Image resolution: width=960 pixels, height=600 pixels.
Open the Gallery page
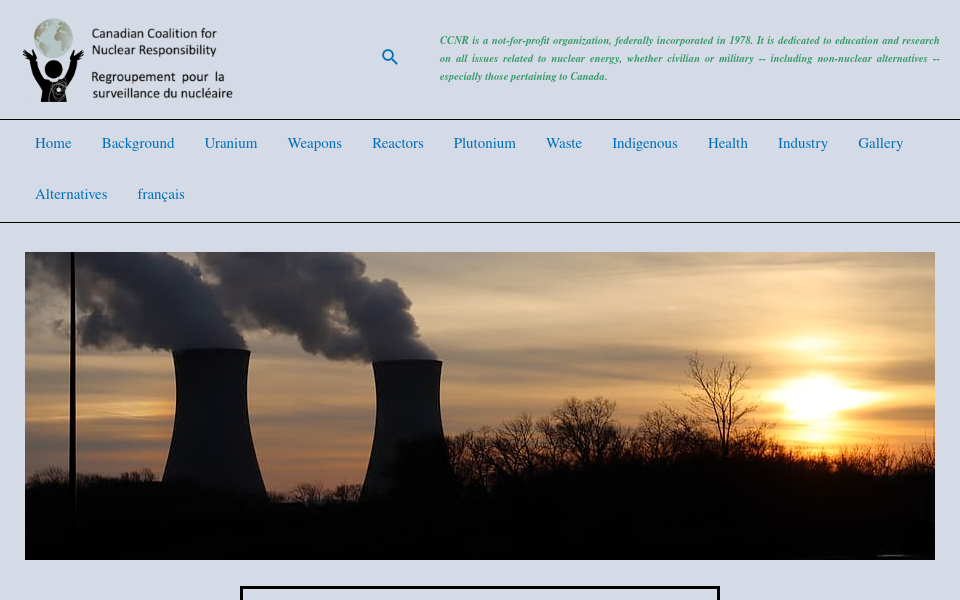(880, 143)
